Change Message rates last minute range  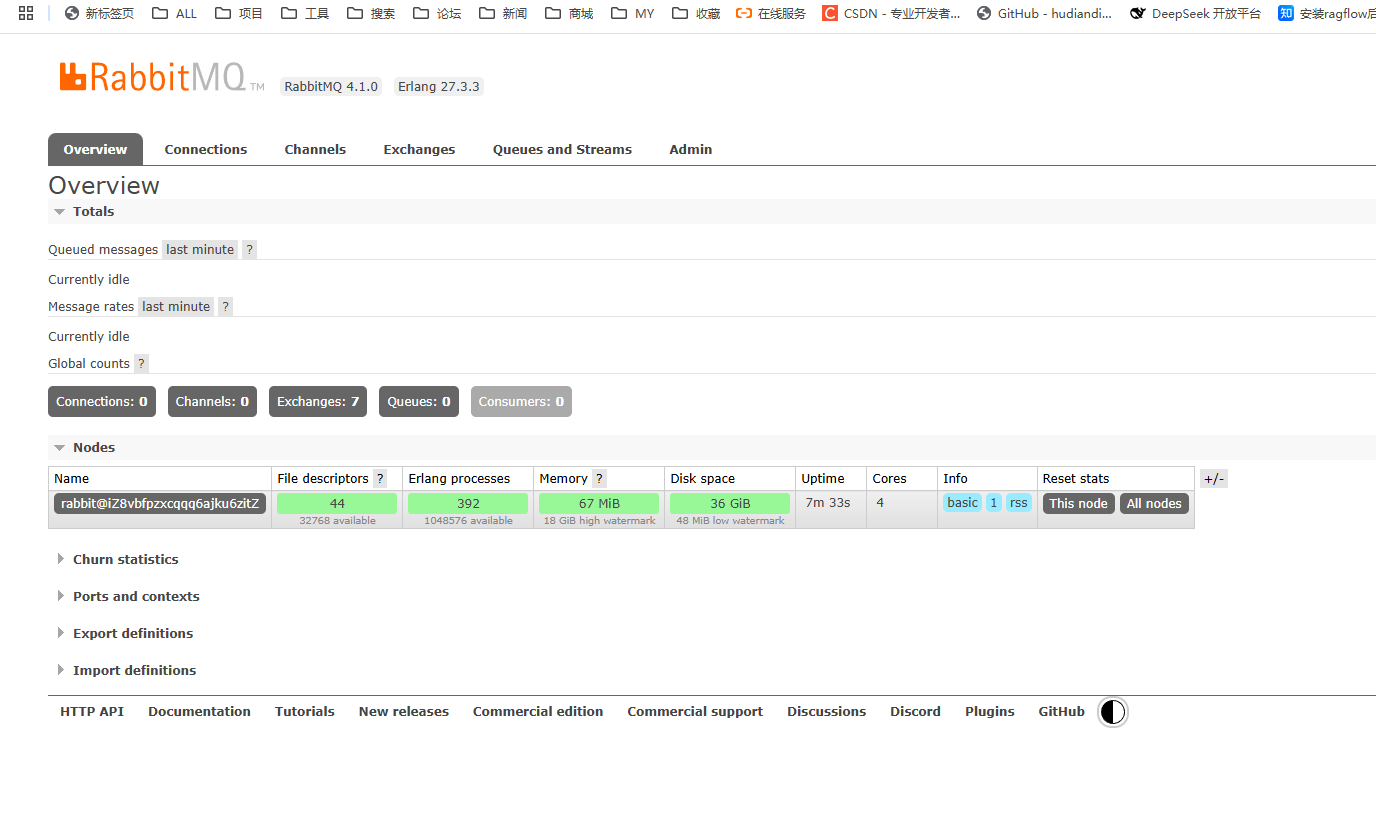pos(176,307)
